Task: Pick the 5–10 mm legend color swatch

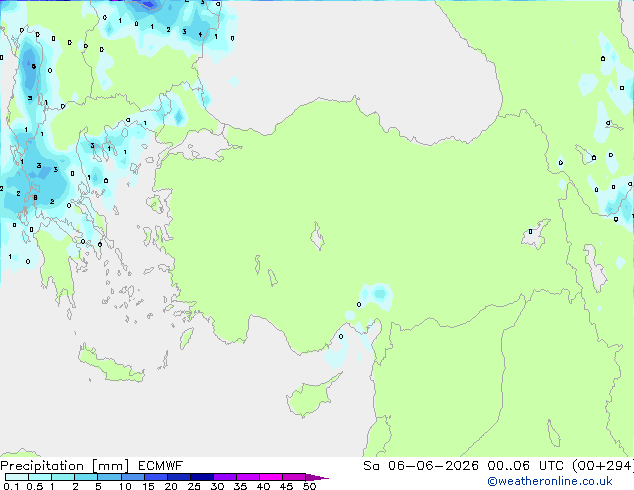Action: (x=109, y=477)
